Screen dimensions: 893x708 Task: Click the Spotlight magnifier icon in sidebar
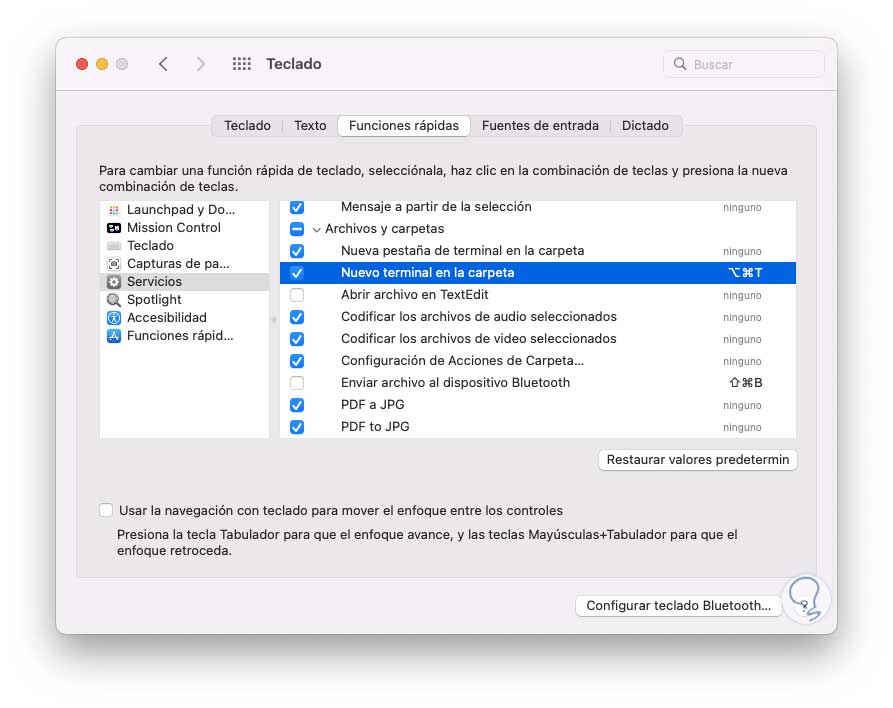(x=114, y=300)
